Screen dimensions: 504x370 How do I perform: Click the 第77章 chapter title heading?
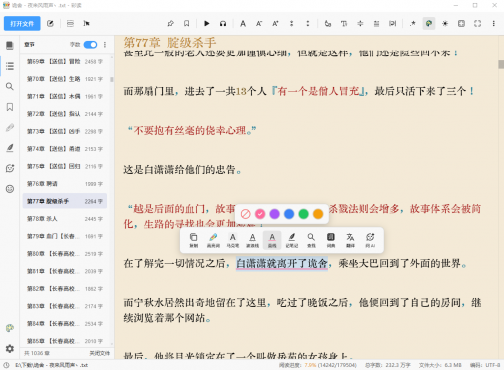[170, 42]
